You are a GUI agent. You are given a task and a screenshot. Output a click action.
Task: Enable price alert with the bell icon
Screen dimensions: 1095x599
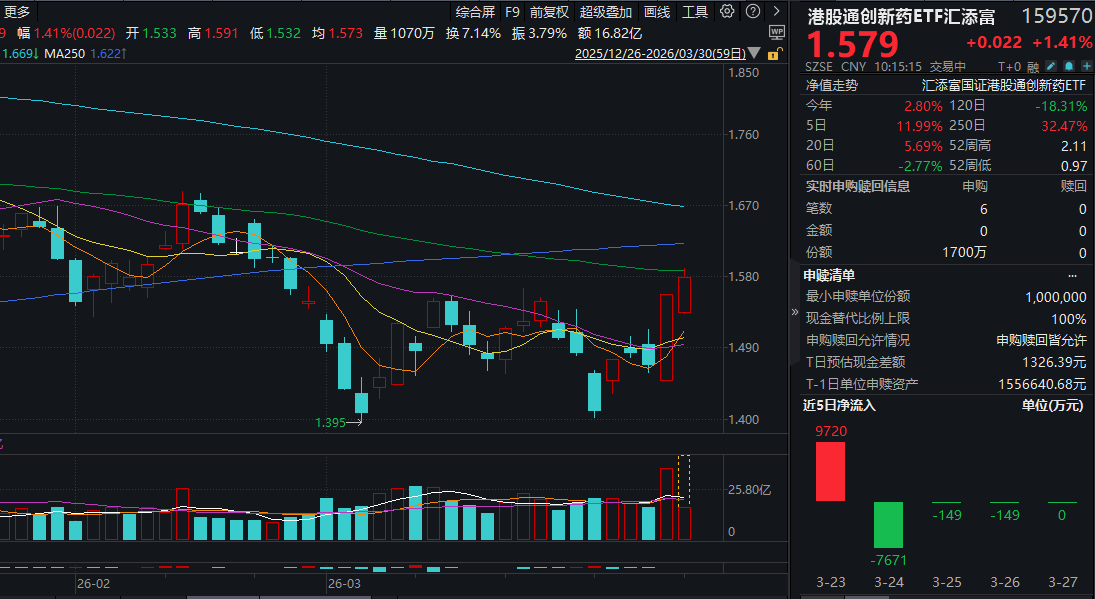[1070, 66]
